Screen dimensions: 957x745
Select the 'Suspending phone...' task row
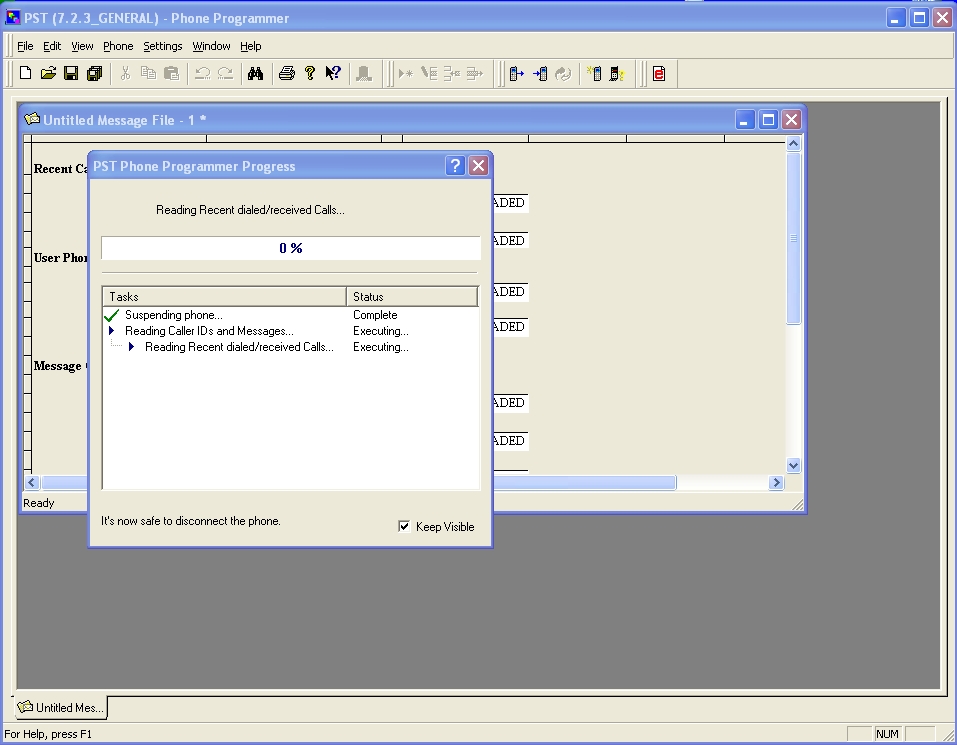click(x=291, y=315)
